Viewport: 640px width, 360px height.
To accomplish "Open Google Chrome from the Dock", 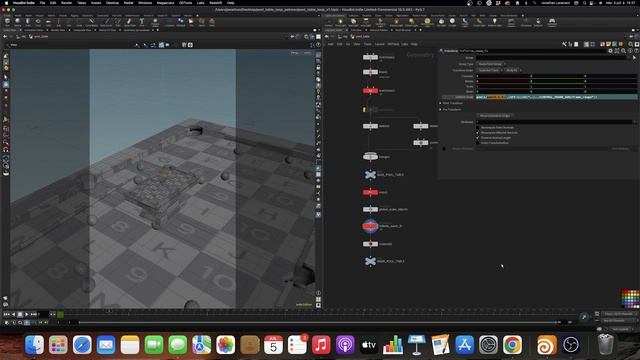I will tap(512, 345).
